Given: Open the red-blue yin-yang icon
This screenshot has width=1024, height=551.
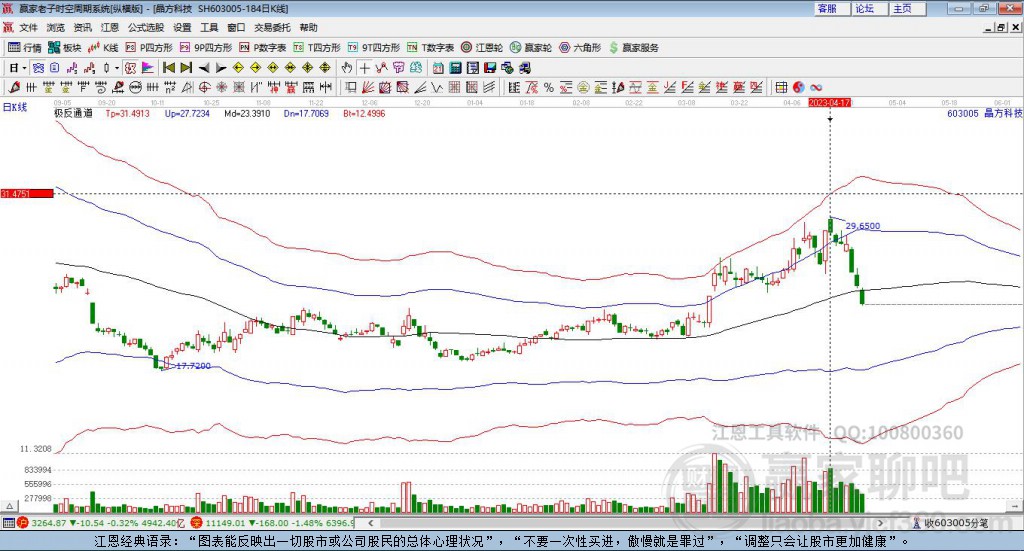Looking at the screenshot, I should coord(798,87).
